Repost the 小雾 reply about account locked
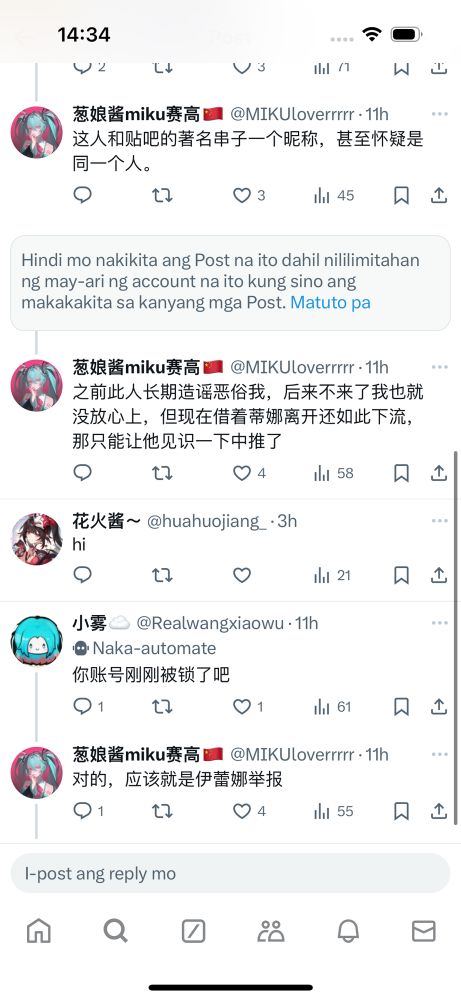Screen dimensions: 461x1000 162,706
